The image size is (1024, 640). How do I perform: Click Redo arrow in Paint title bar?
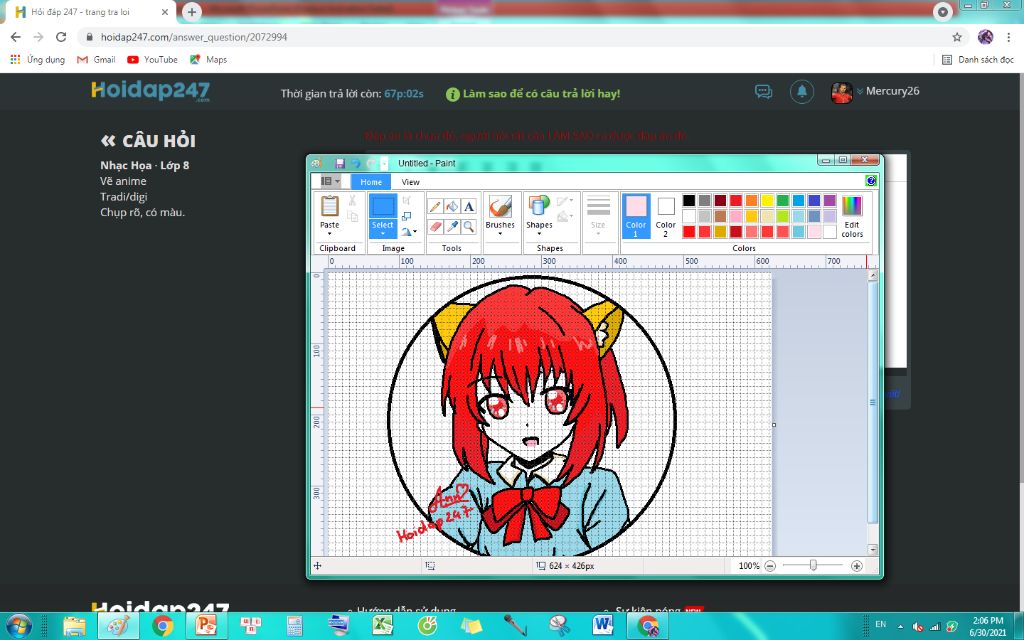(371, 163)
